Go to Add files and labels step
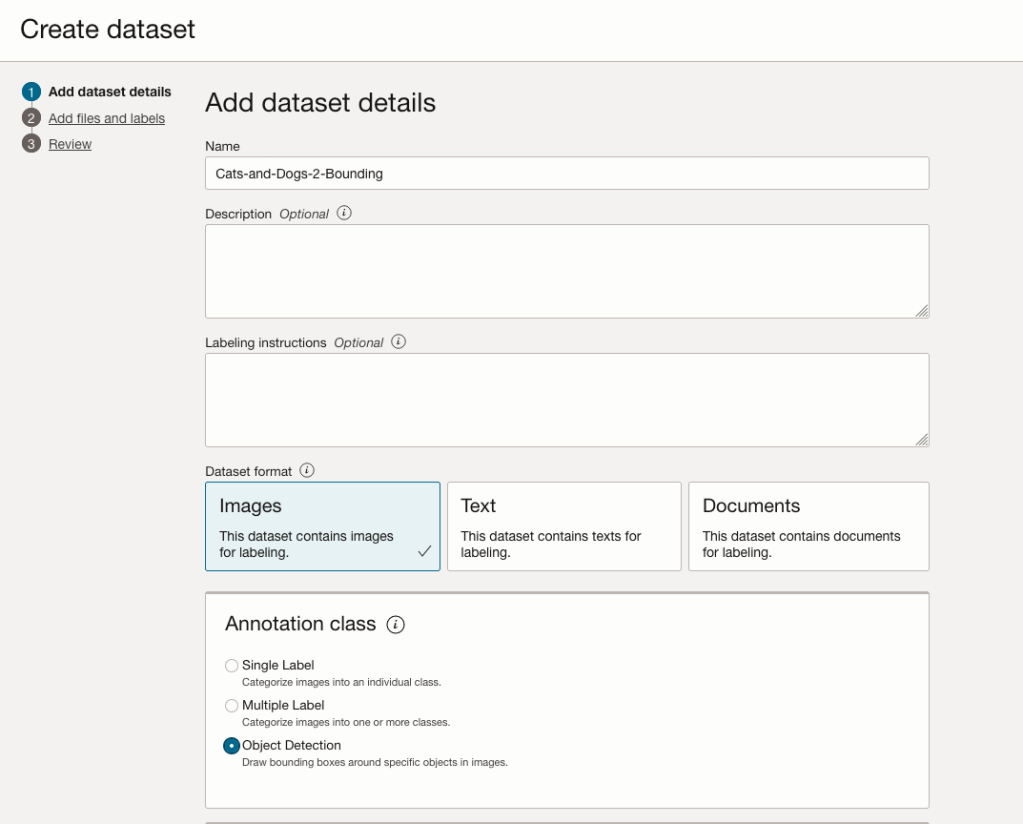Viewport: 1023px width, 824px height. click(x=107, y=118)
